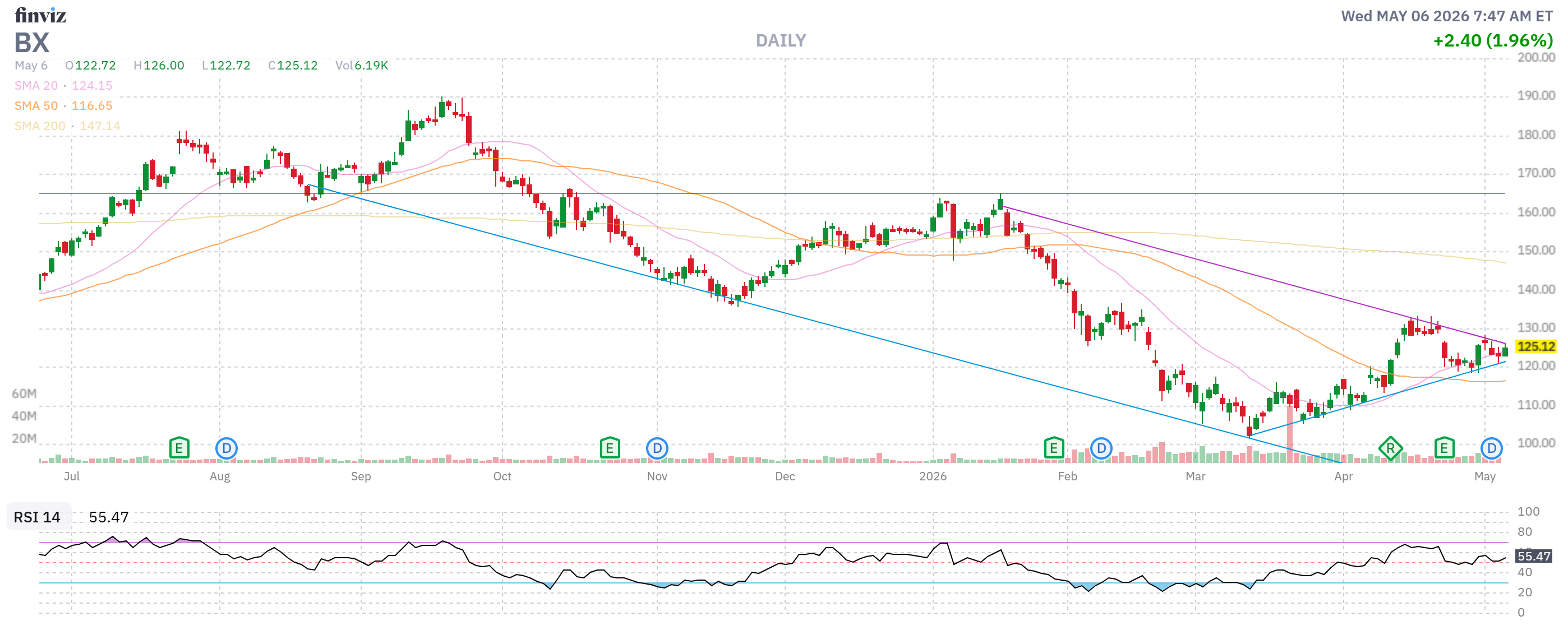Click the August dividend D marker
Image resolution: width=1568 pixels, height=630 pixels.
[227, 449]
